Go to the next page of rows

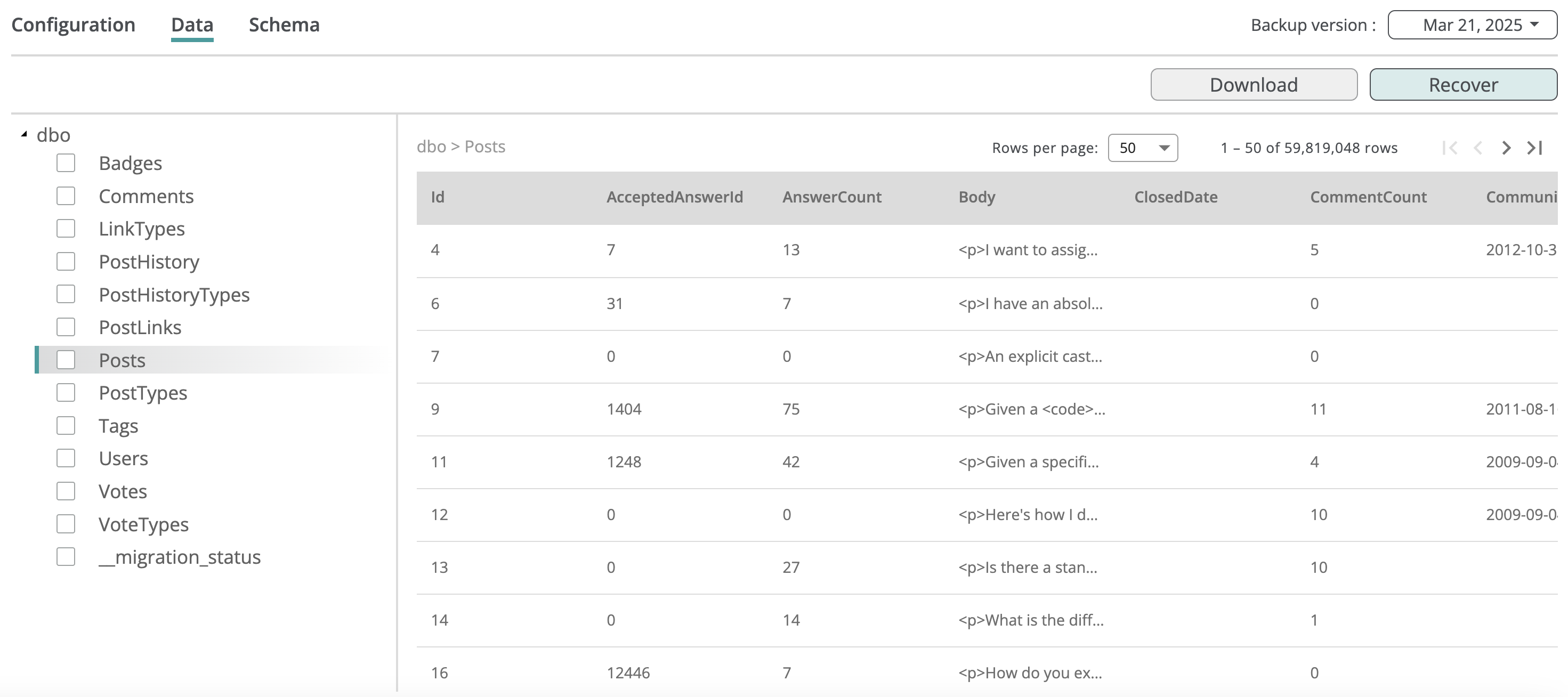1506,148
